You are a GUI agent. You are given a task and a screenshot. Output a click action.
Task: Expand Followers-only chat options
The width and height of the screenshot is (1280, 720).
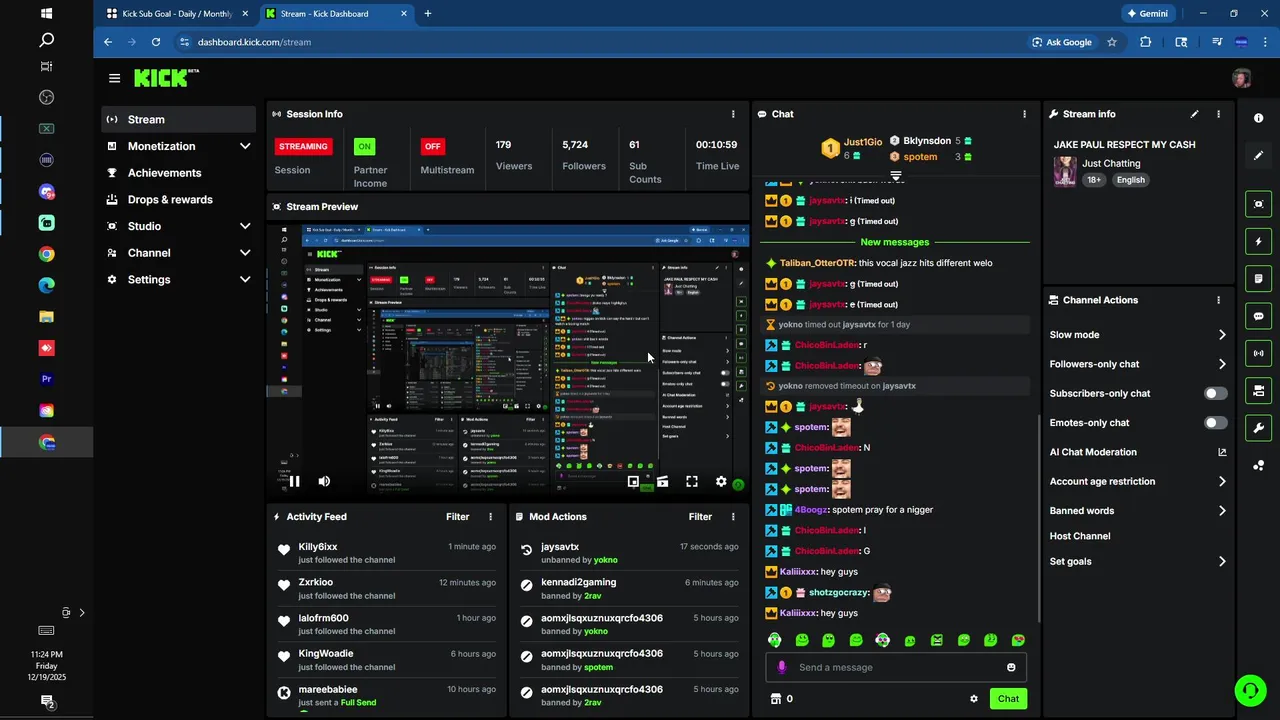click(x=1222, y=364)
